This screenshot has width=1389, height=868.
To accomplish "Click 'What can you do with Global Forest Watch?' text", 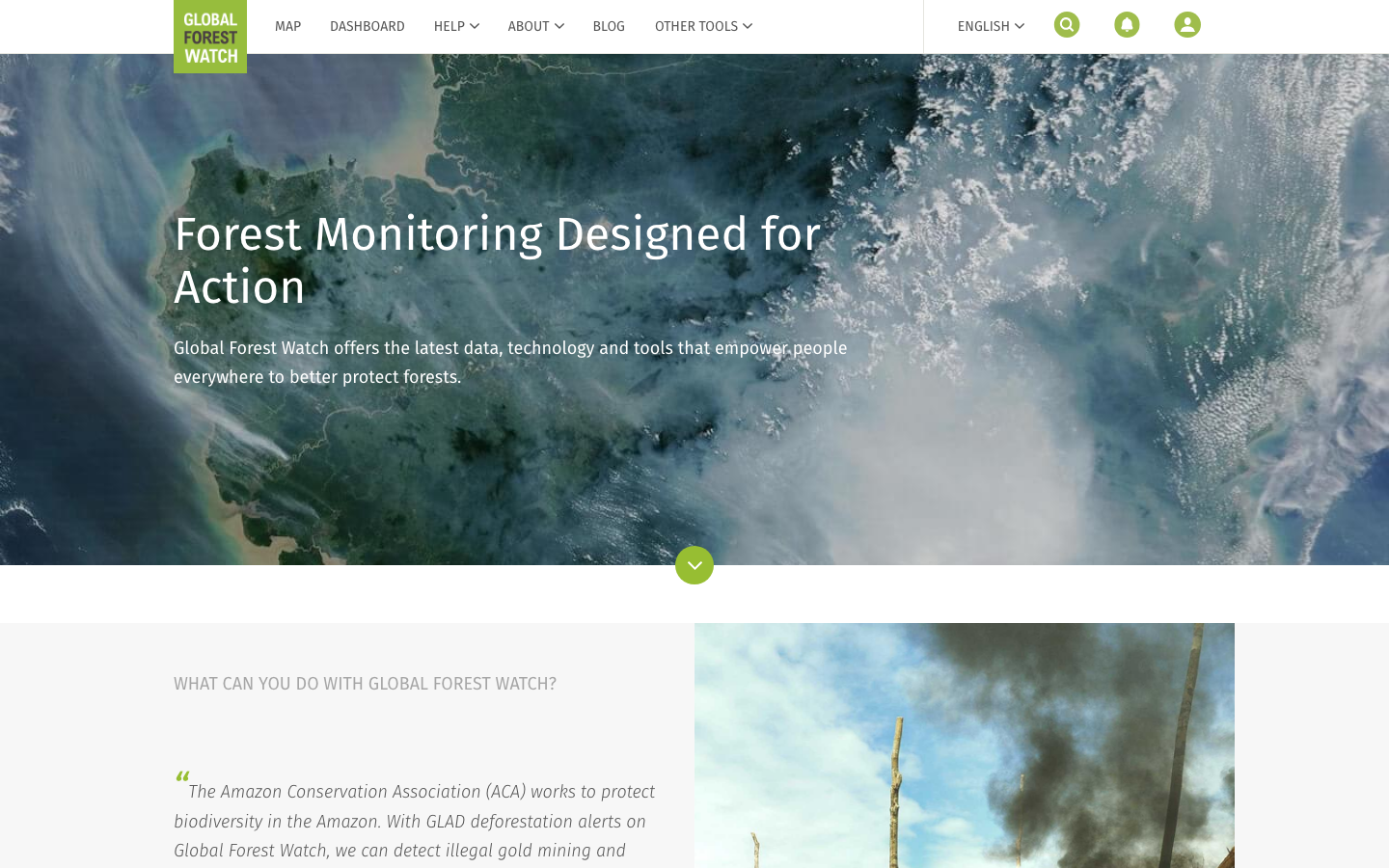I will [x=365, y=684].
